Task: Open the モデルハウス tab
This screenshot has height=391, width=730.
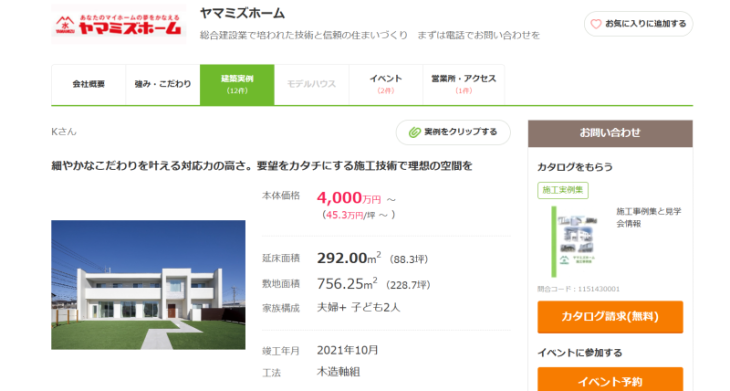Action: [311, 84]
